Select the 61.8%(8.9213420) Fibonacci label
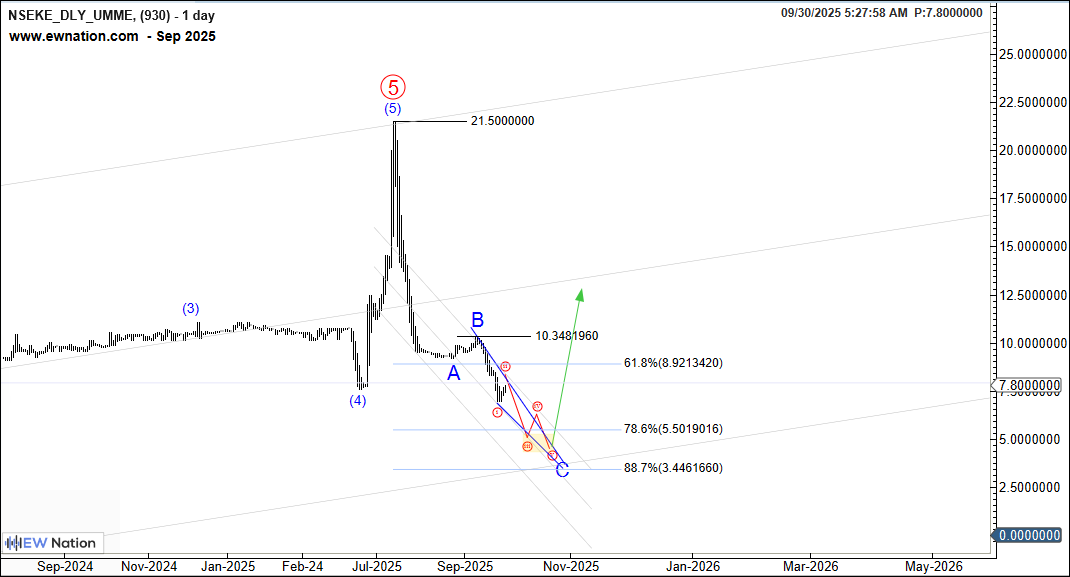 pyautogui.click(x=672, y=363)
